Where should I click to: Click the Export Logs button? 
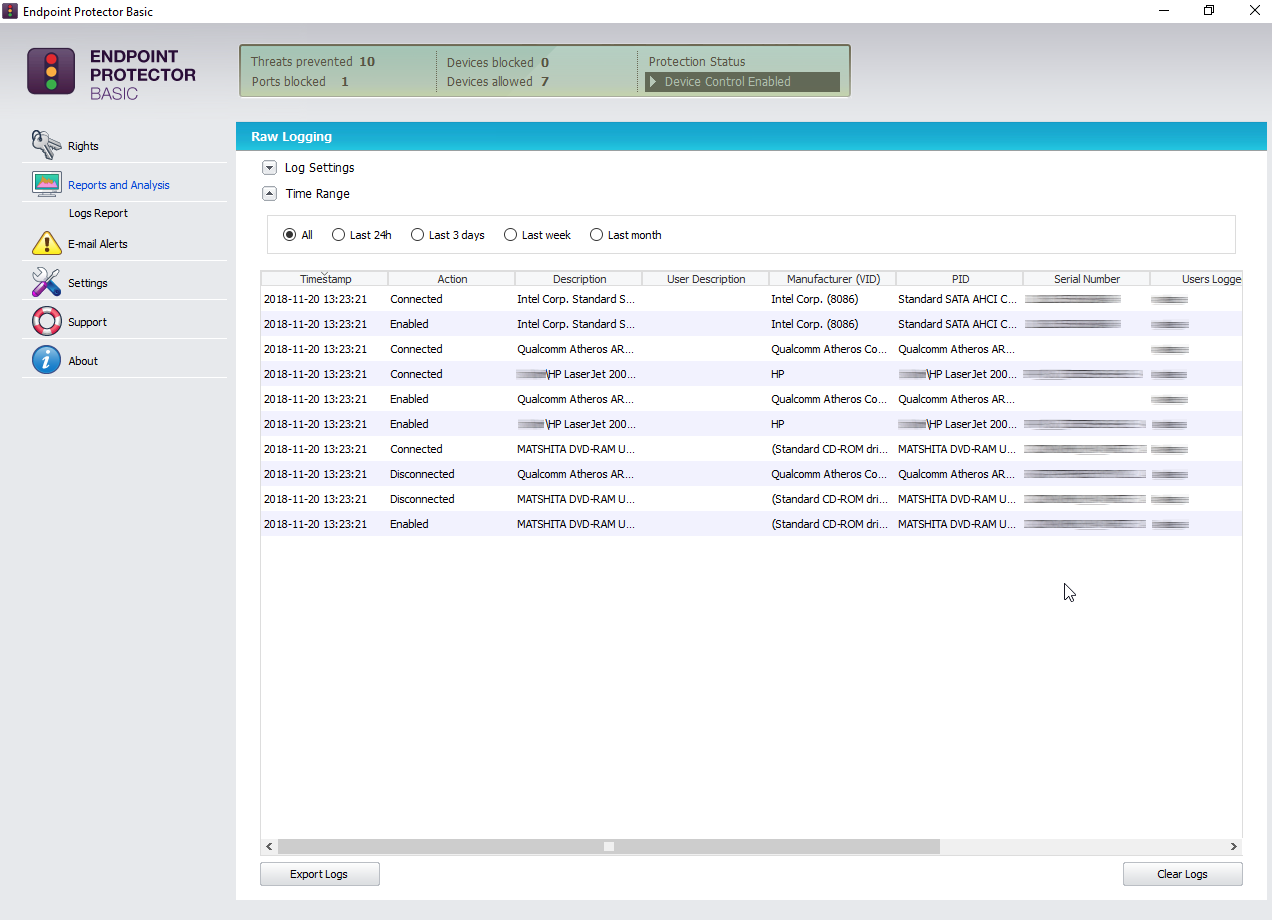(320, 874)
